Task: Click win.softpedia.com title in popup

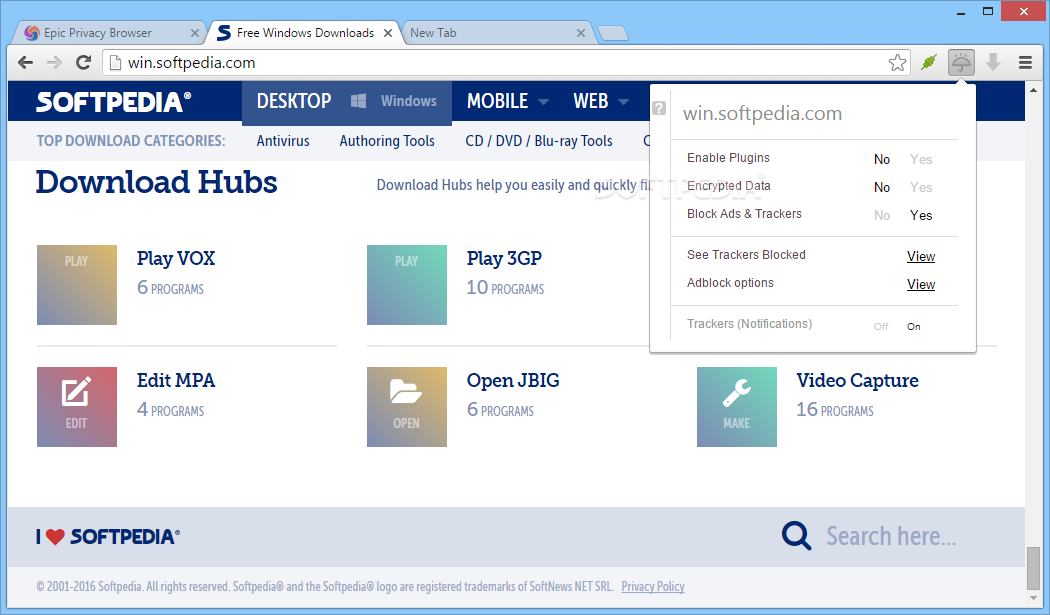Action: (x=762, y=114)
